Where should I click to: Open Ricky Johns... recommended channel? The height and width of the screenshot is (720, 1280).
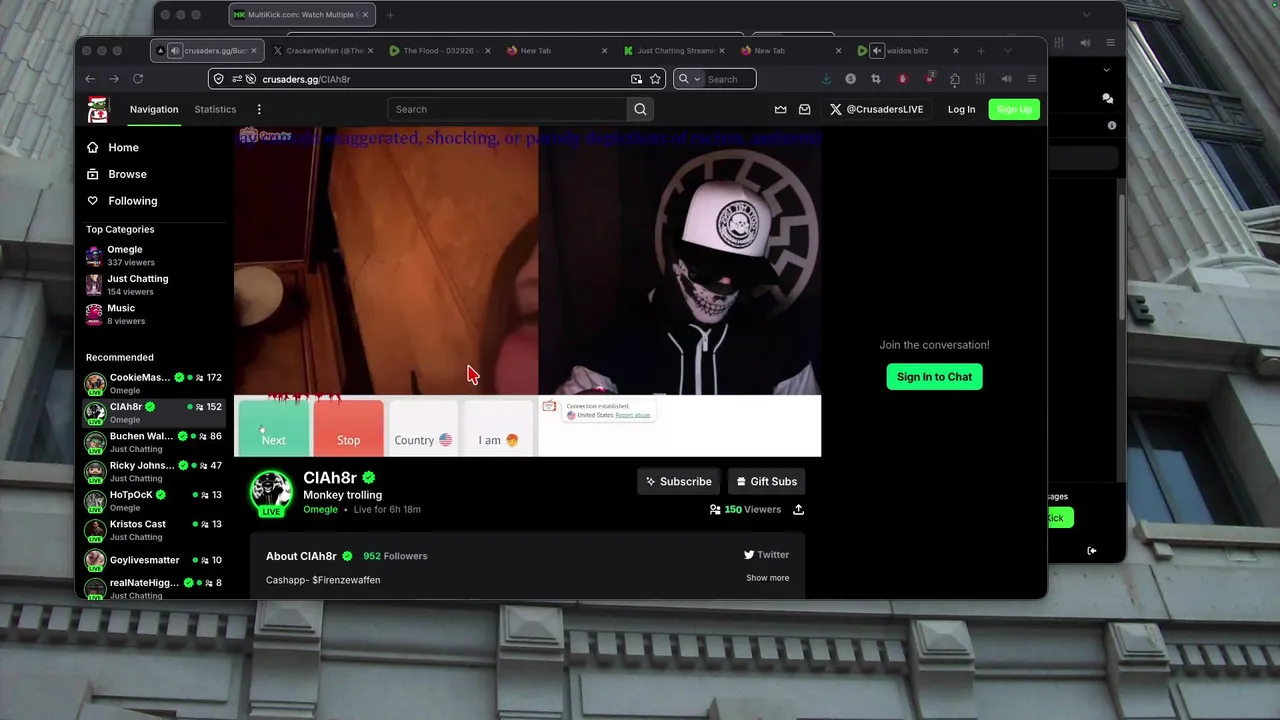(x=153, y=471)
